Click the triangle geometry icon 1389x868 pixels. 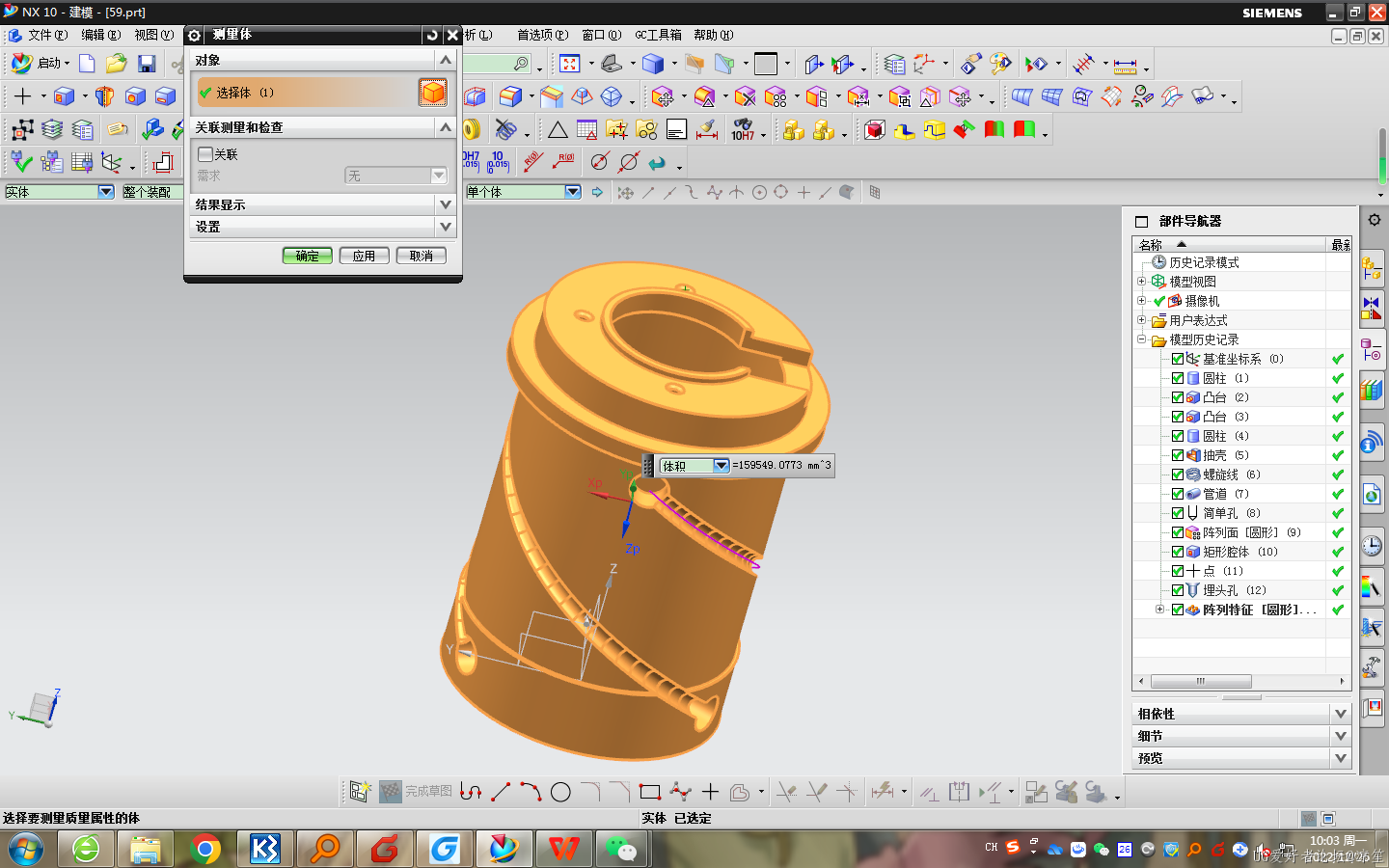pyautogui.click(x=558, y=129)
